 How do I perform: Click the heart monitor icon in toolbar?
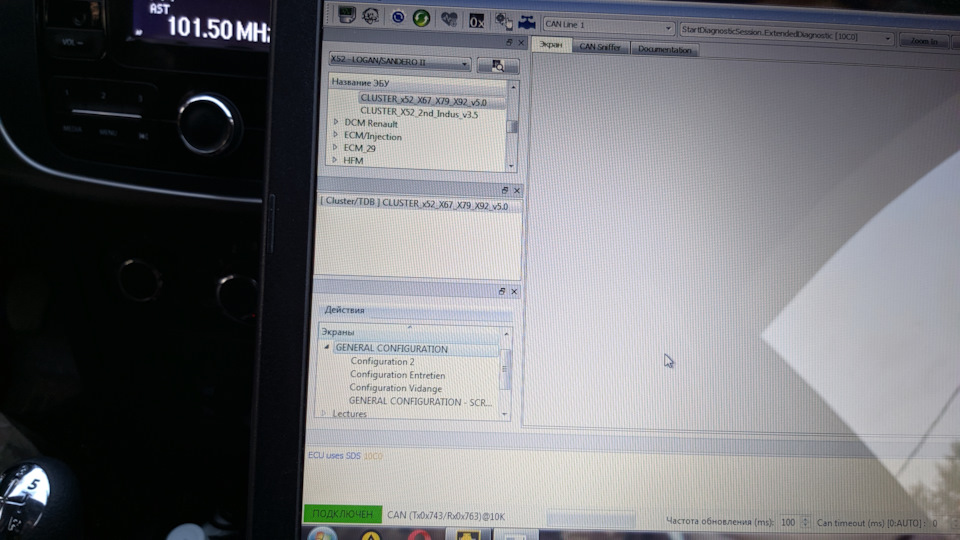[450, 19]
